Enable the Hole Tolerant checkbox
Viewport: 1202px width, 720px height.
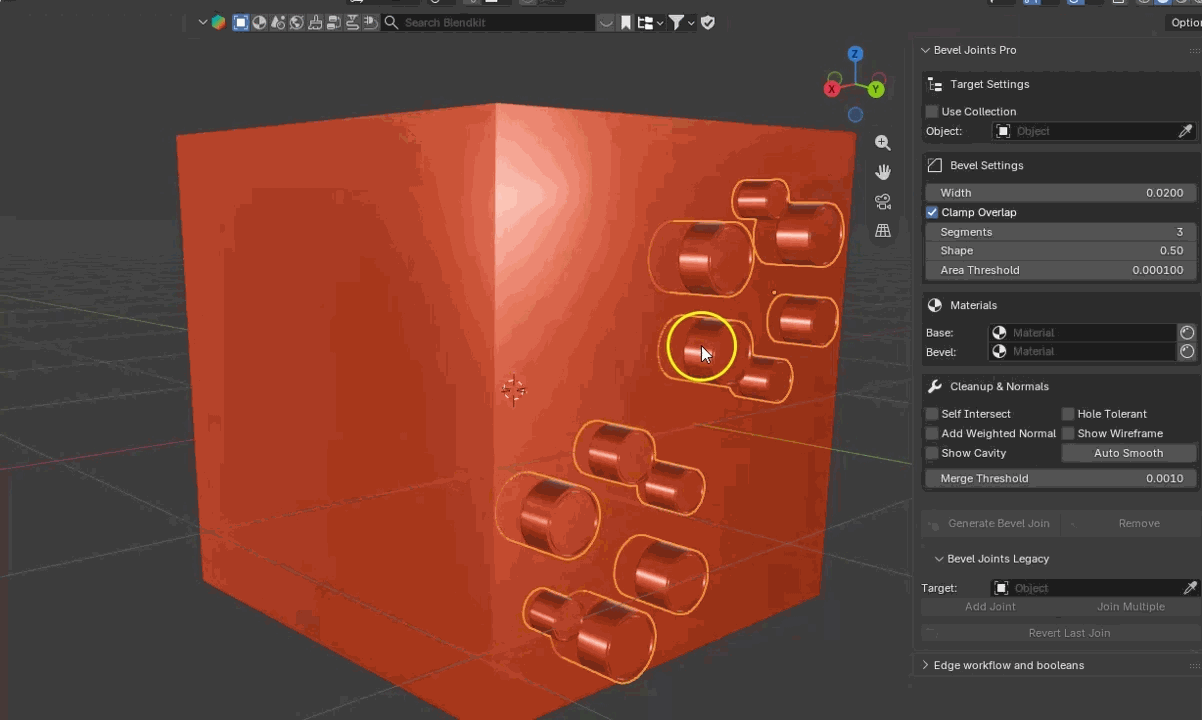(1068, 414)
